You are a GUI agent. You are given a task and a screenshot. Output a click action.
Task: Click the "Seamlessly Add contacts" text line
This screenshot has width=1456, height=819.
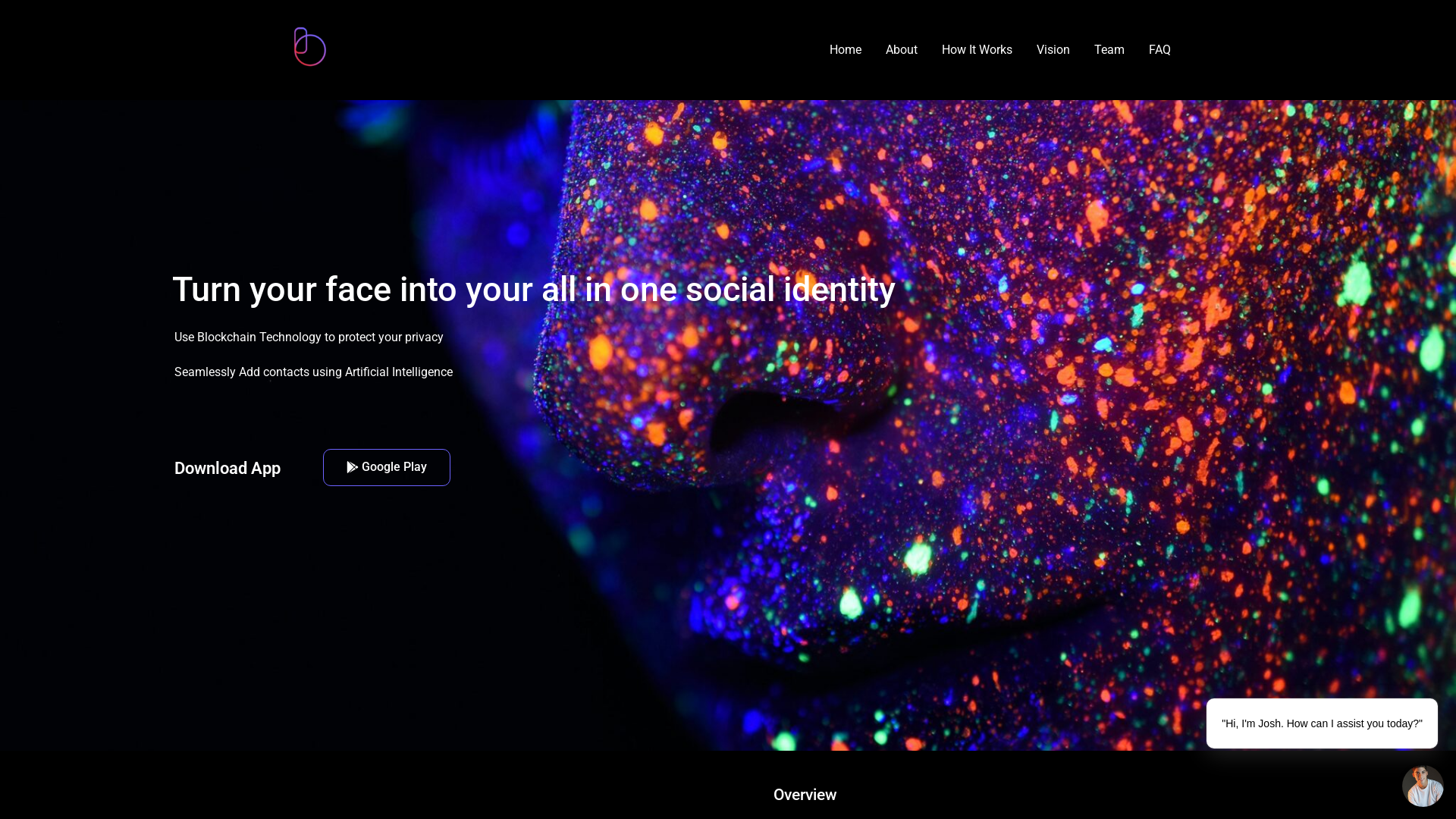(313, 372)
